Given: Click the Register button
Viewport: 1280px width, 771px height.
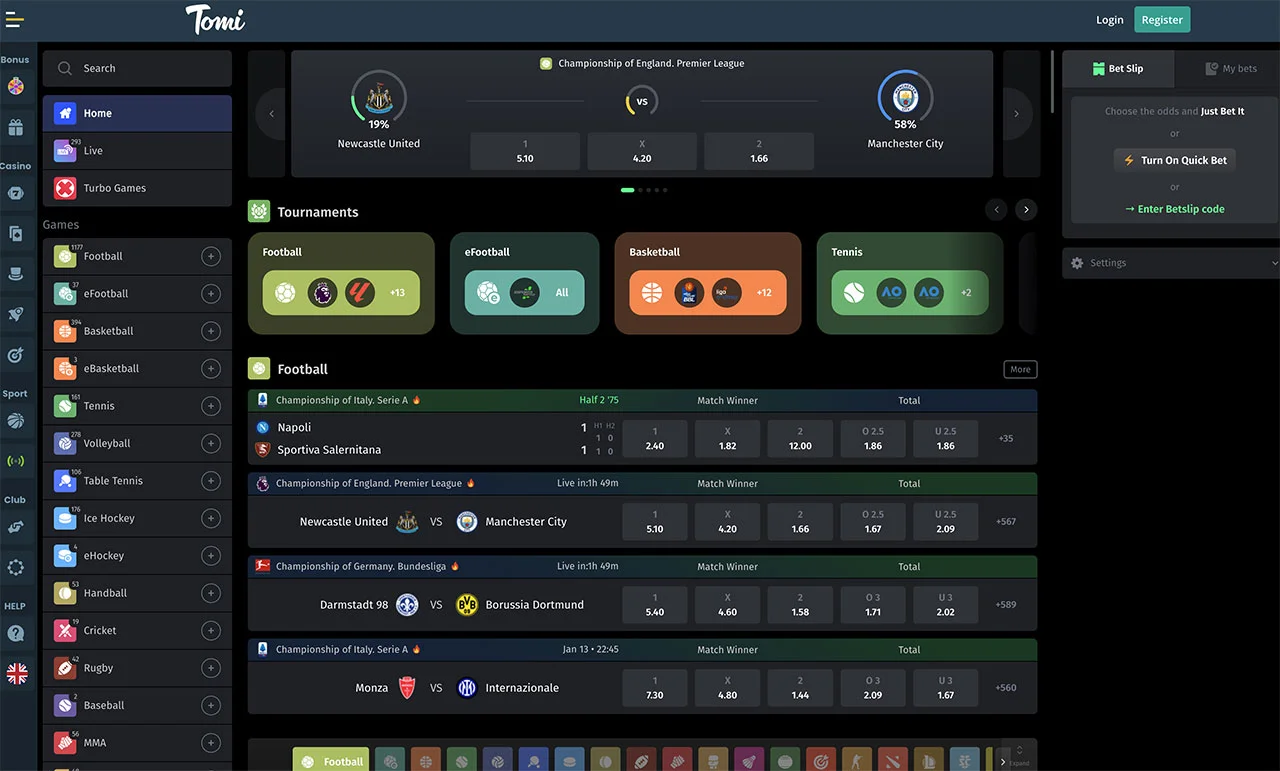Looking at the screenshot, I should [1162, 20].
